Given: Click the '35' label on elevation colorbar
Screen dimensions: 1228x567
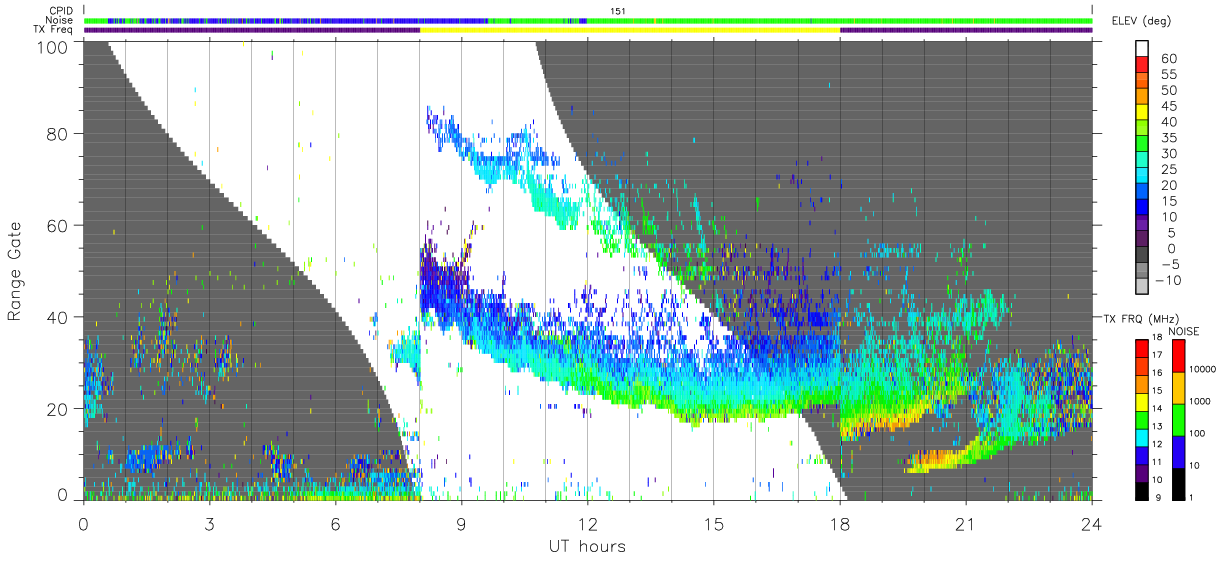Looking at the screenshot, I should [1168, 138].
